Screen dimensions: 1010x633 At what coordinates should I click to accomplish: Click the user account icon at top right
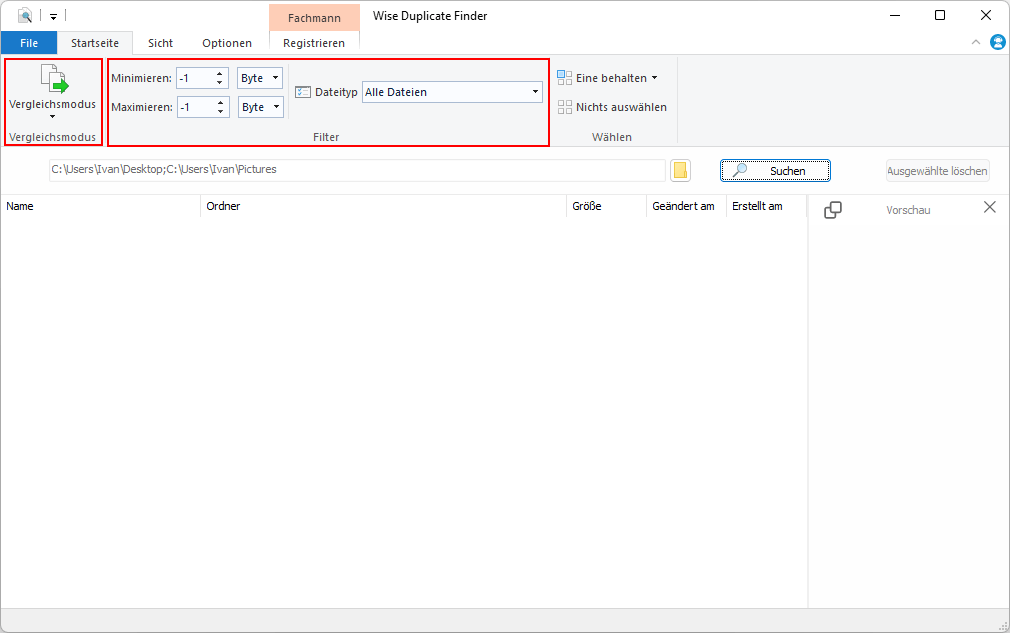click(998, 43)
